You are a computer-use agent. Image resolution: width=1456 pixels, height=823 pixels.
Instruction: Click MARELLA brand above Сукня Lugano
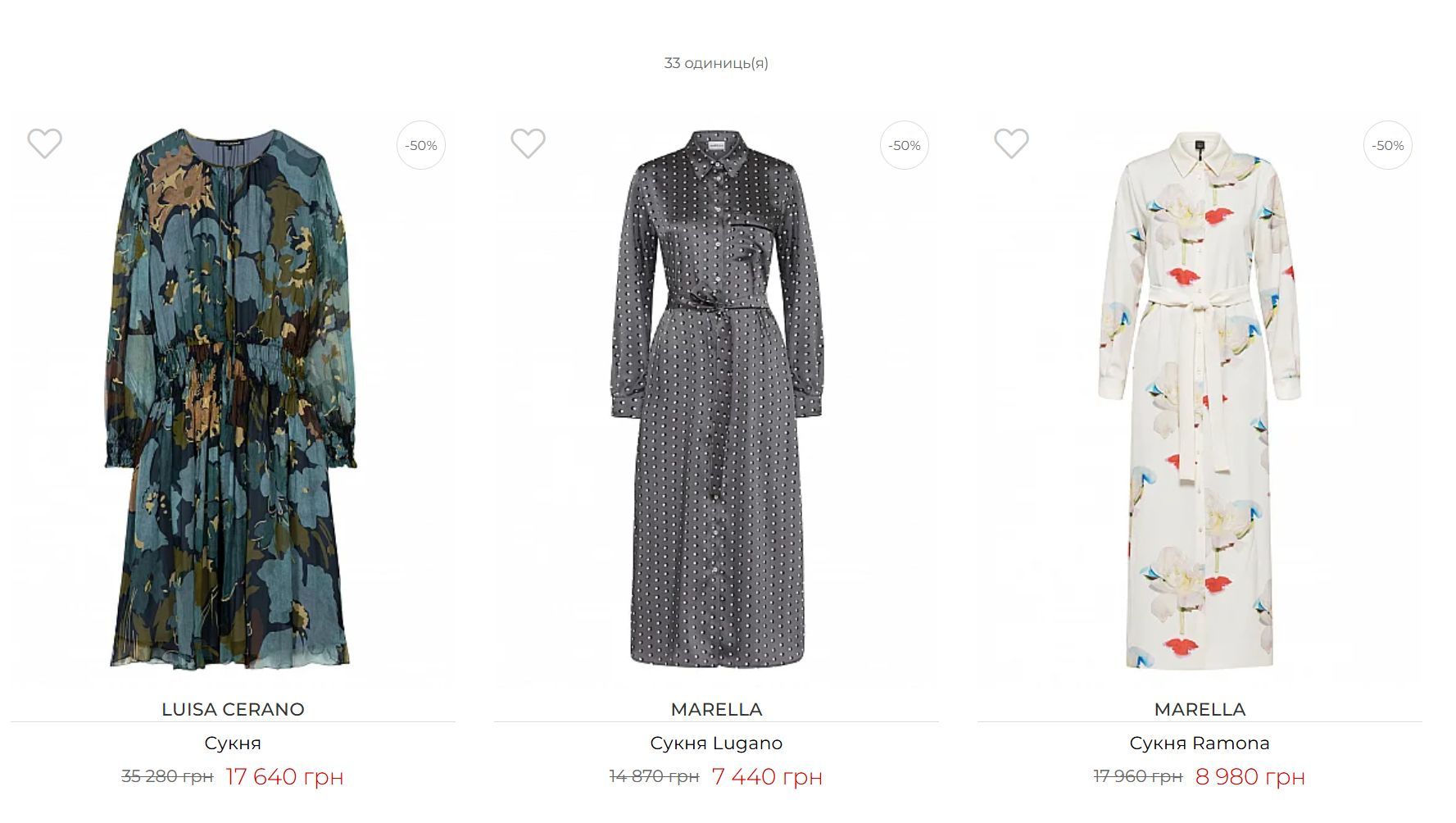[716, 709]
